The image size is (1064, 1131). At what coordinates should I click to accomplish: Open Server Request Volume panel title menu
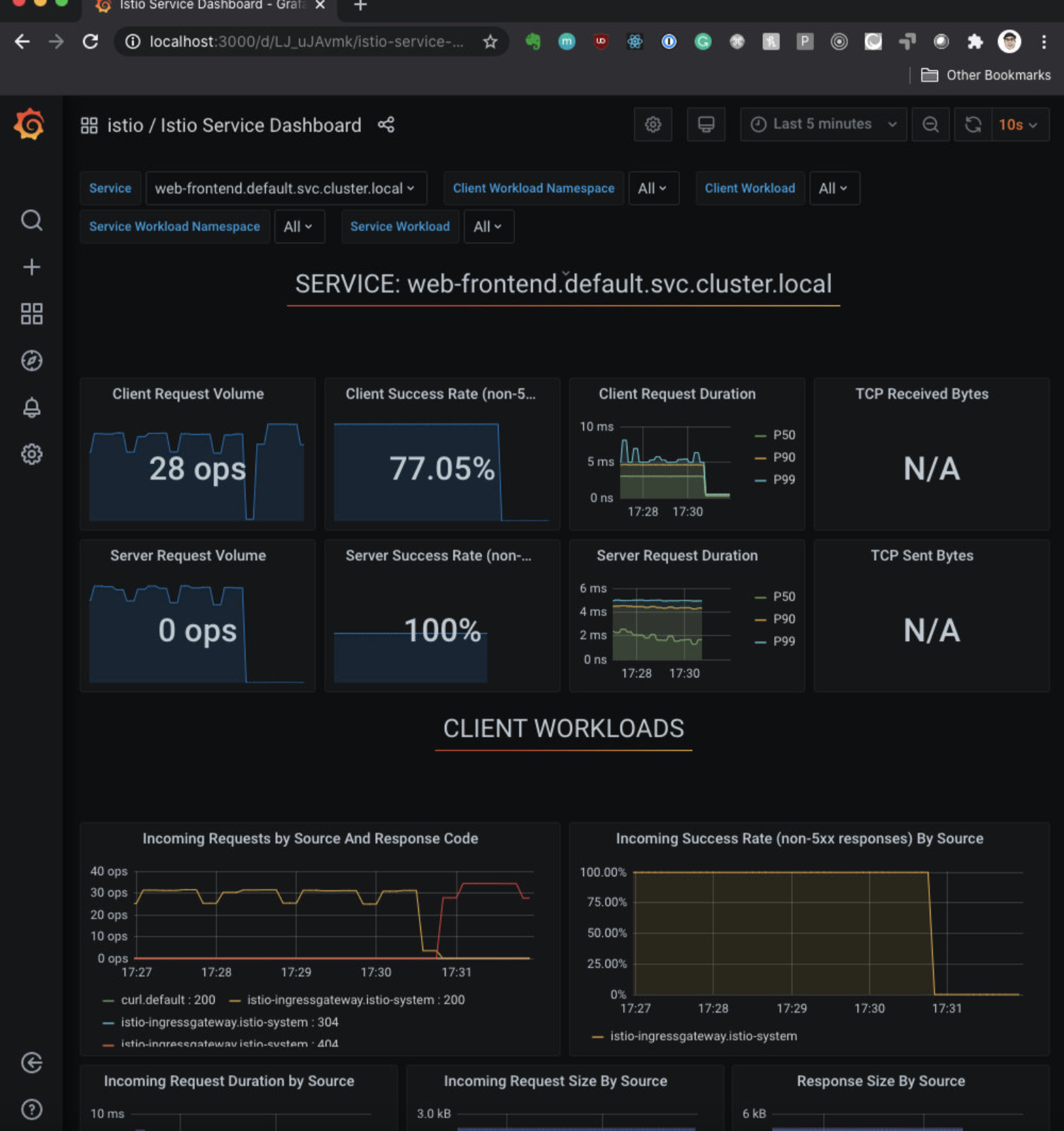pyautogui.click(x=188, y=556)
